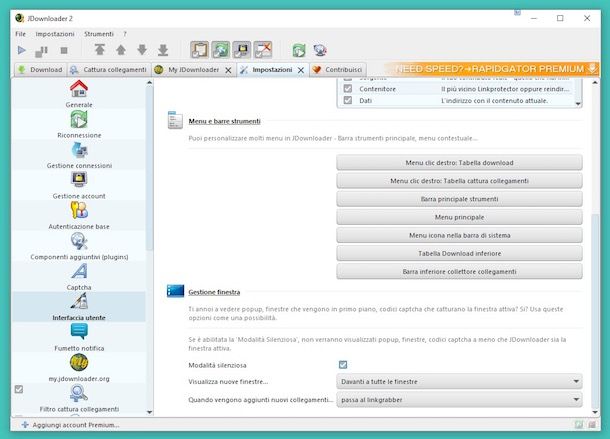Click the Menu e barre strumenti icon
The image size is (610, 439).
(x=175, y=119)
